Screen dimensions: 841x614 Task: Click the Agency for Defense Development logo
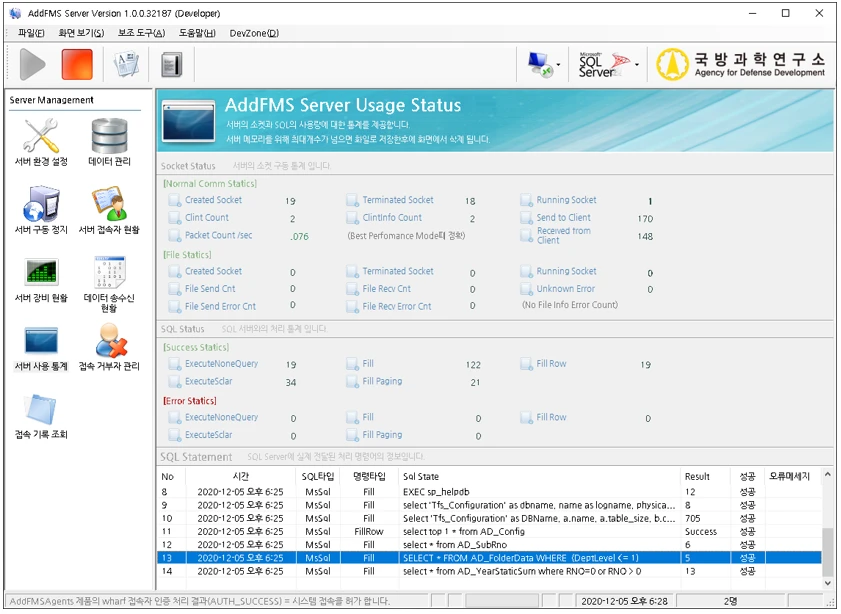point(741,64)
